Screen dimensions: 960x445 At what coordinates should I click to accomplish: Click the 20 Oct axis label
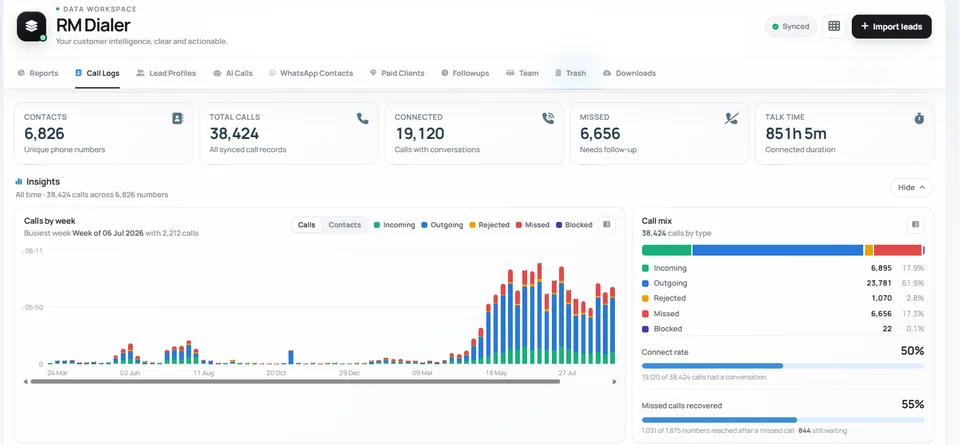(276, 372)
